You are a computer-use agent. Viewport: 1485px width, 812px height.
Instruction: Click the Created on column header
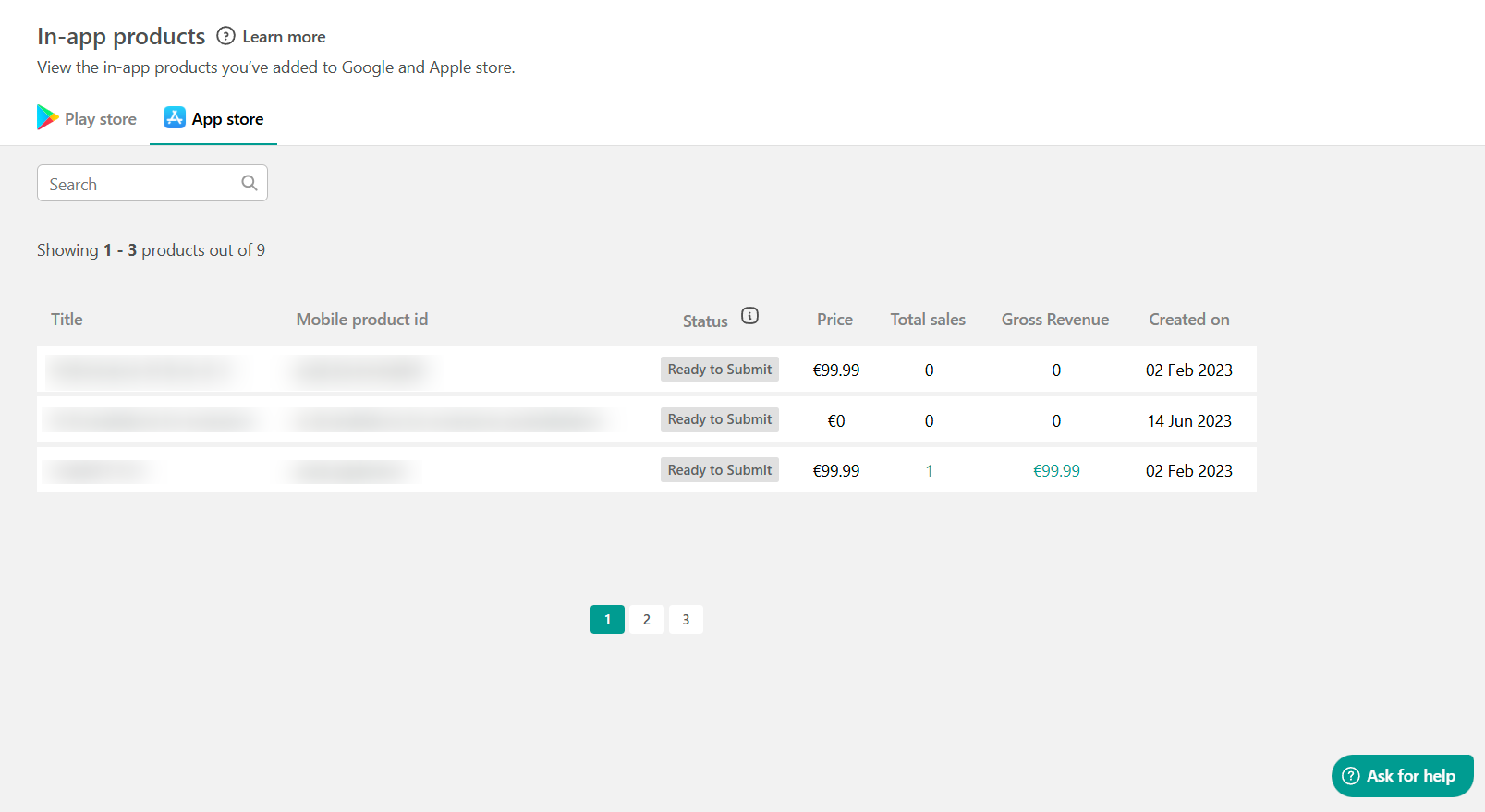coord(1189,320)
